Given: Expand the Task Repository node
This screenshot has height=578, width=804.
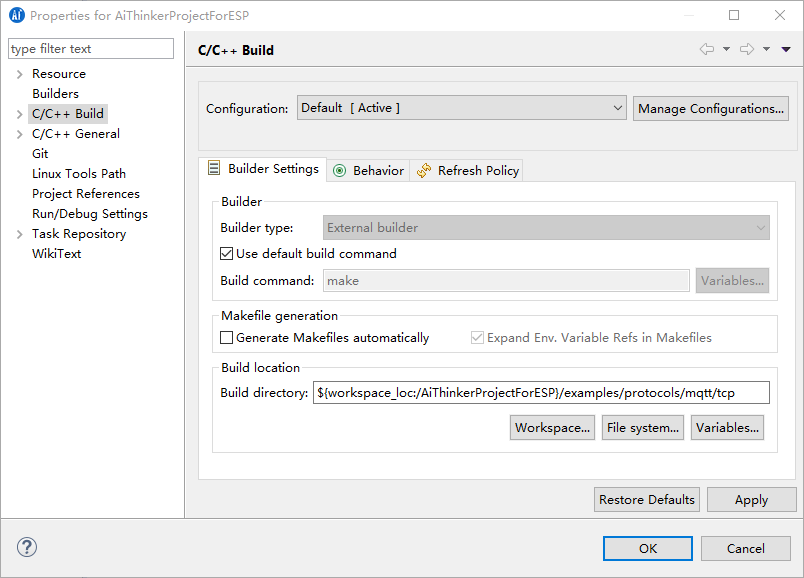Looking at the screenshot, I should [x=19, y=234].
